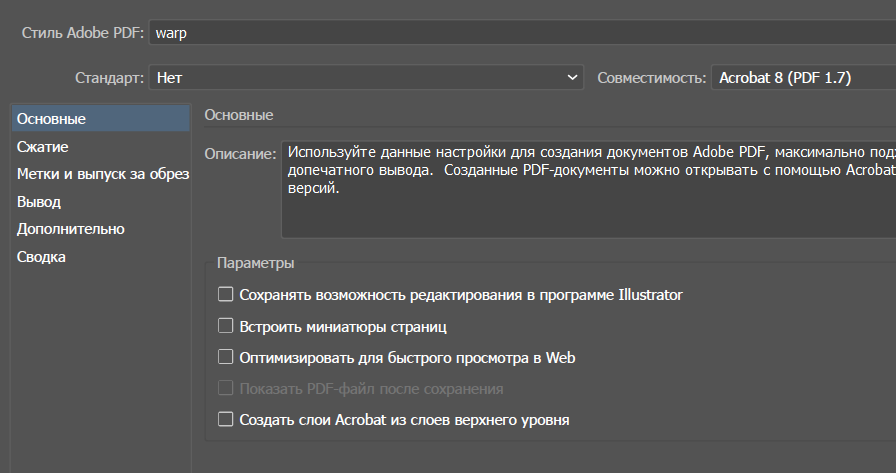Click the Описание label
The image size is (896, 473).
click(240, 154)
